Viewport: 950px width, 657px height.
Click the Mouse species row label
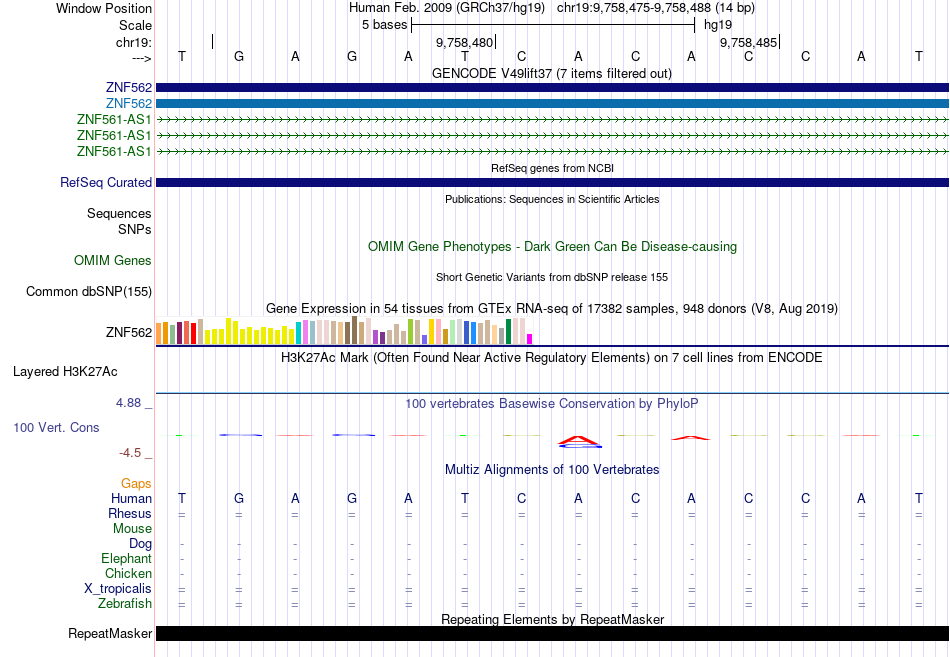point(132,529)
